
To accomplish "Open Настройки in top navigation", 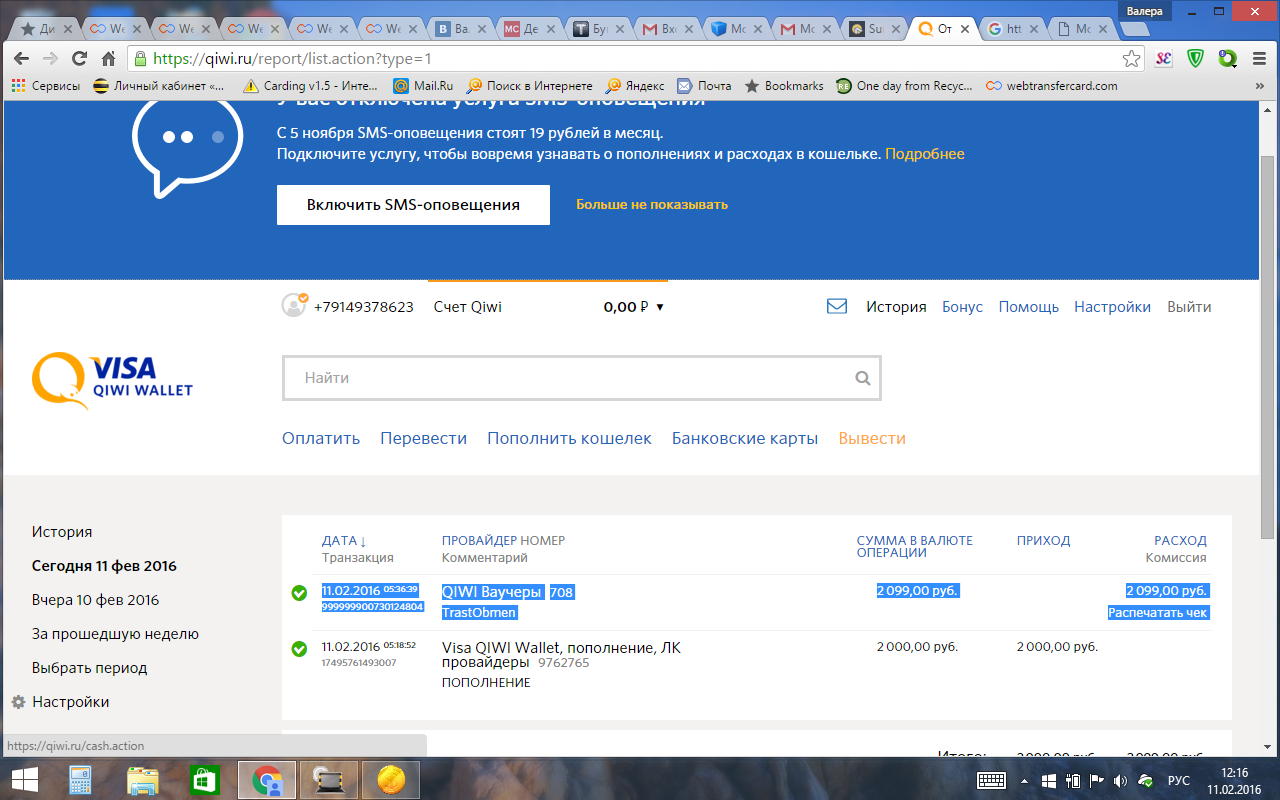I will [x=1112, y=307].
